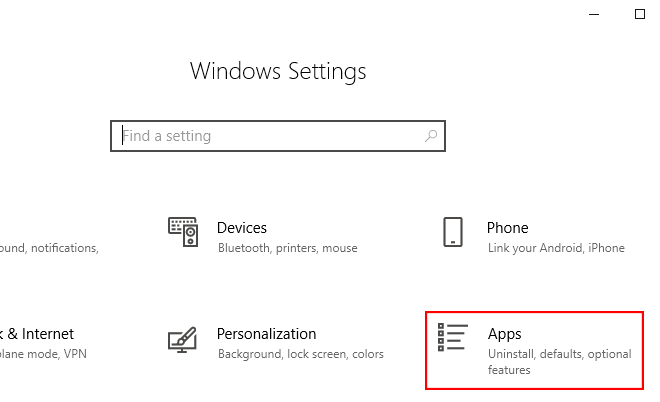Select Background, lock screen, colors text
This screenshot has height=402, width=660.
[x=300, y=354]
